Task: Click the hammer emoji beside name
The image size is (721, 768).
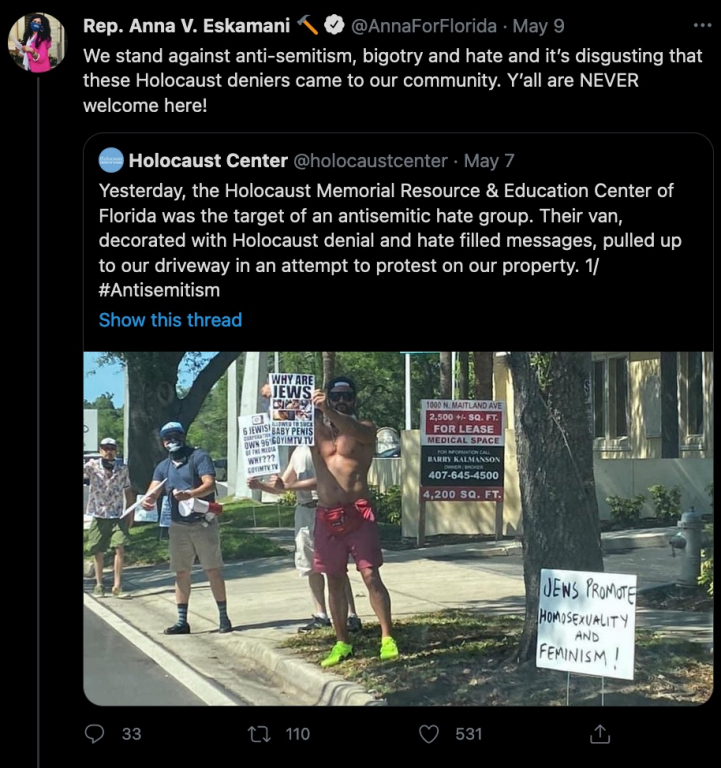Action: tap(308, 25)
